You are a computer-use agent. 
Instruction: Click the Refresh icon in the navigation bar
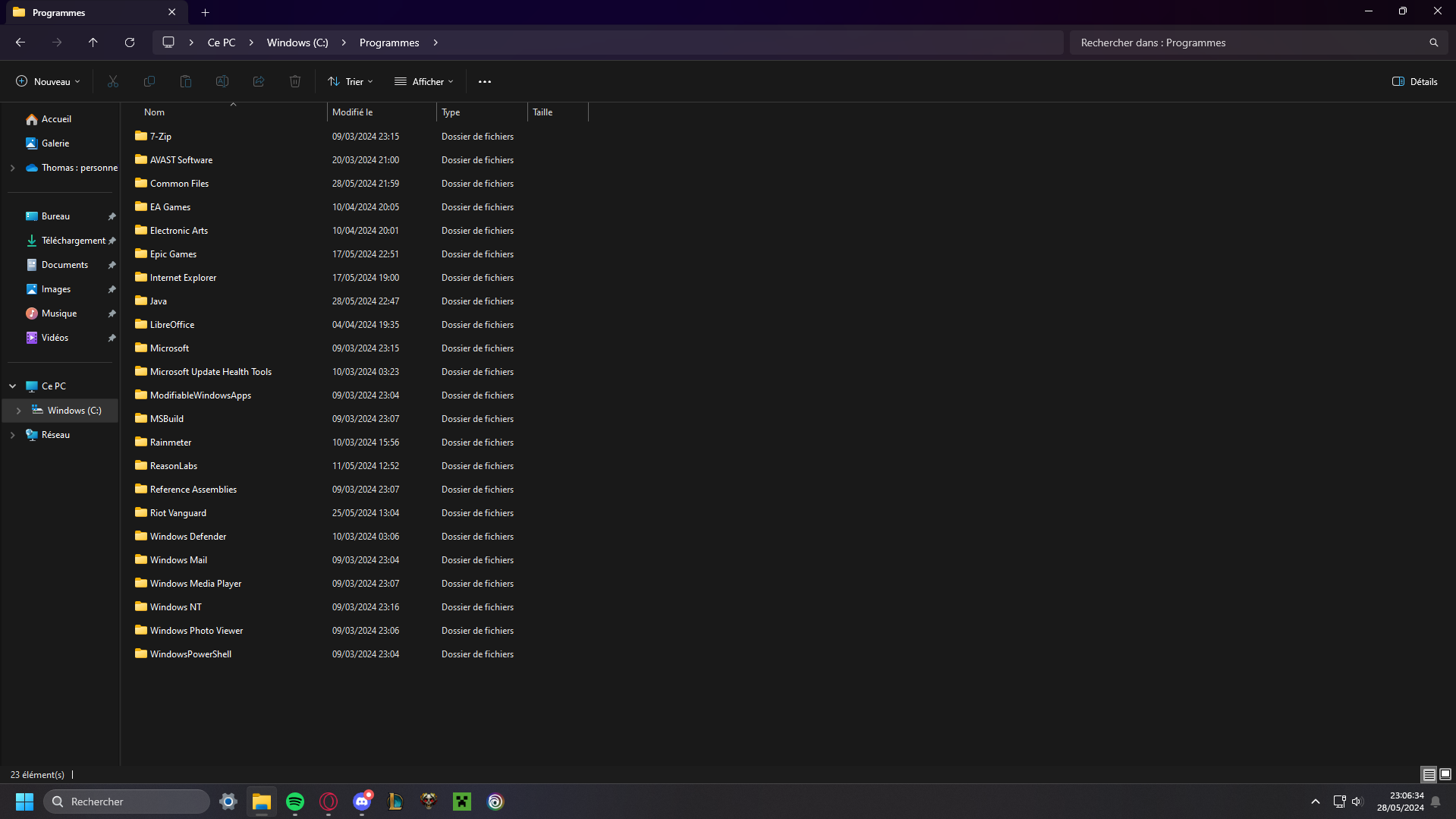[130, 43]
